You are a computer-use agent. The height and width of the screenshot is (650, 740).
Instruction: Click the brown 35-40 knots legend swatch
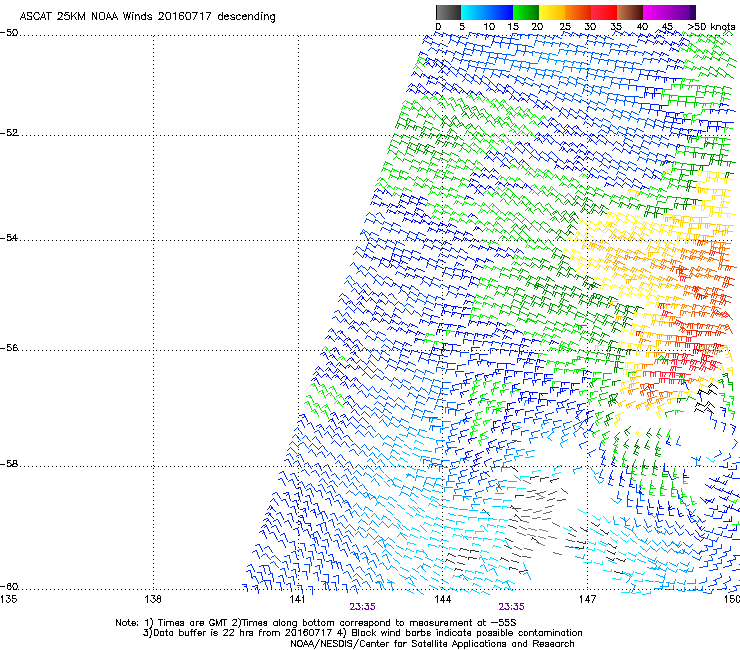point(630,12)
